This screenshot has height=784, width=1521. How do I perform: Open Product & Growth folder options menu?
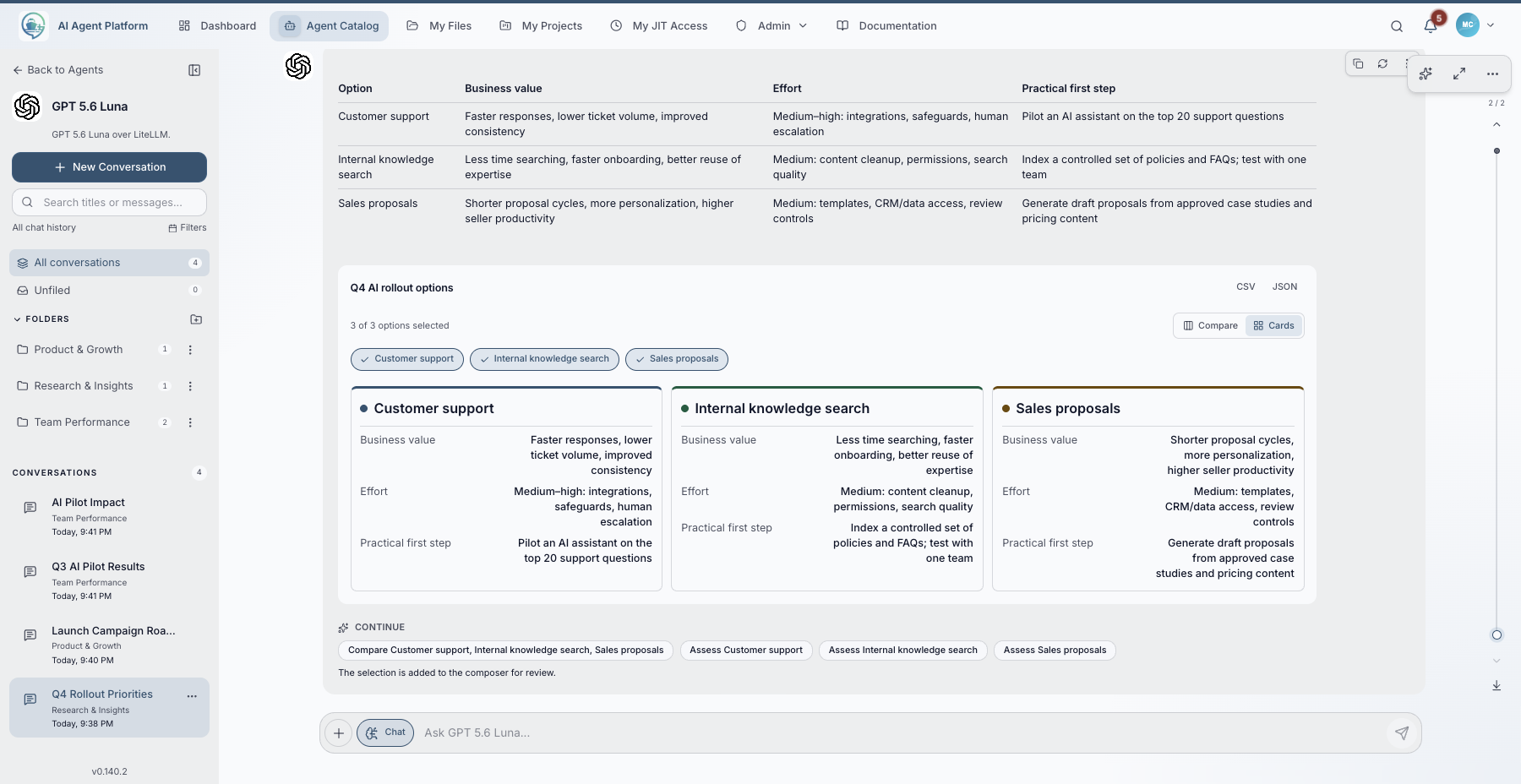coord(190,350)
